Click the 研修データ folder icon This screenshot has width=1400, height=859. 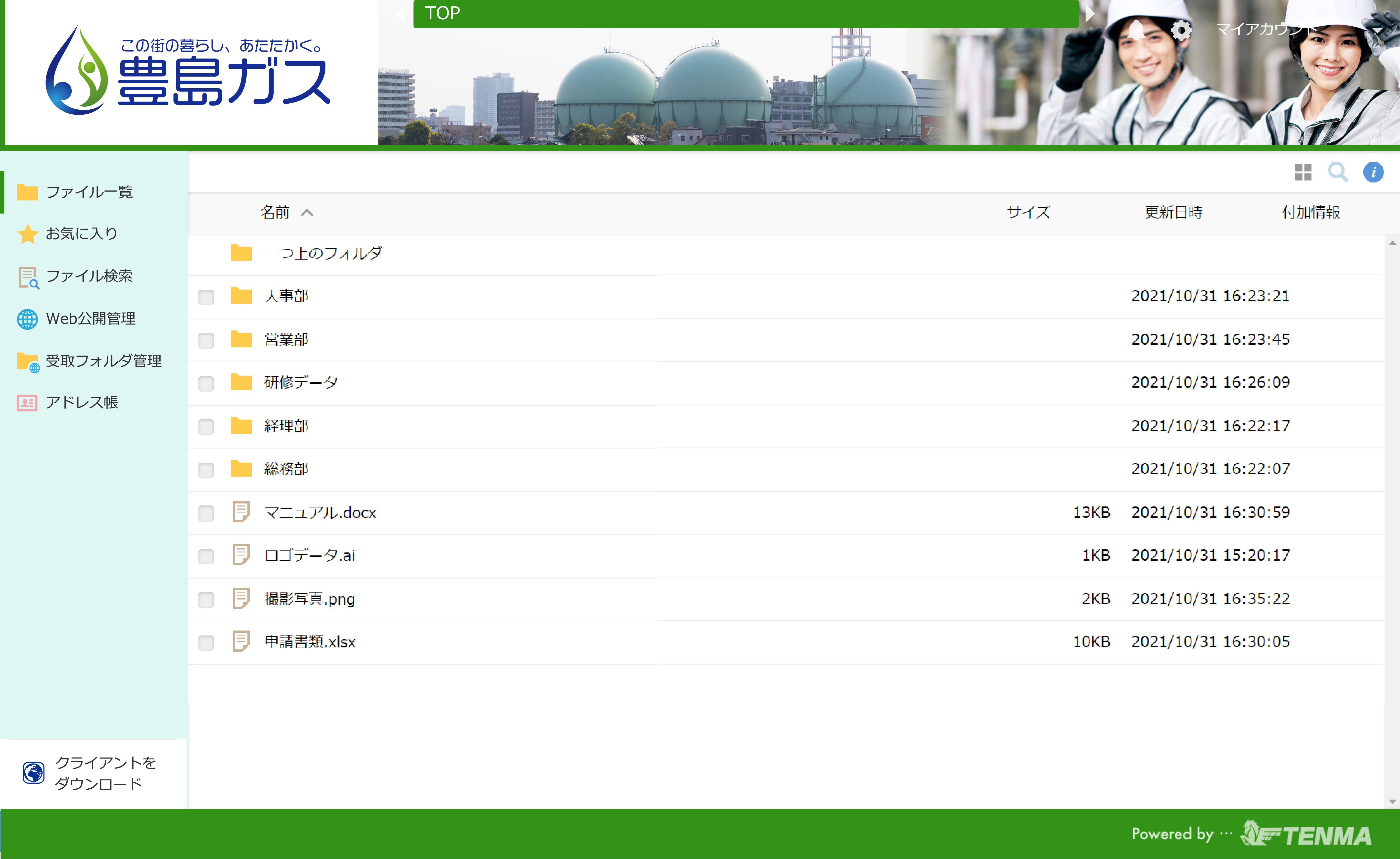(x=241, y=382)
